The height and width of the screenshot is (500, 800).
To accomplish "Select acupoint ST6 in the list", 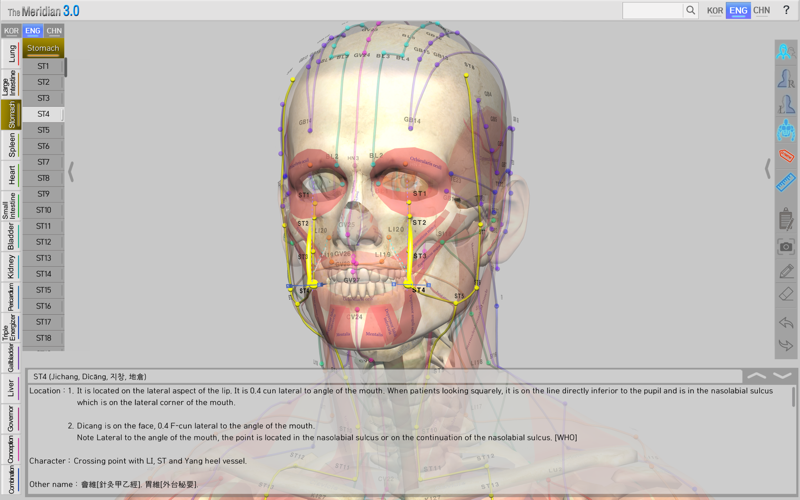I will point(43,146).
